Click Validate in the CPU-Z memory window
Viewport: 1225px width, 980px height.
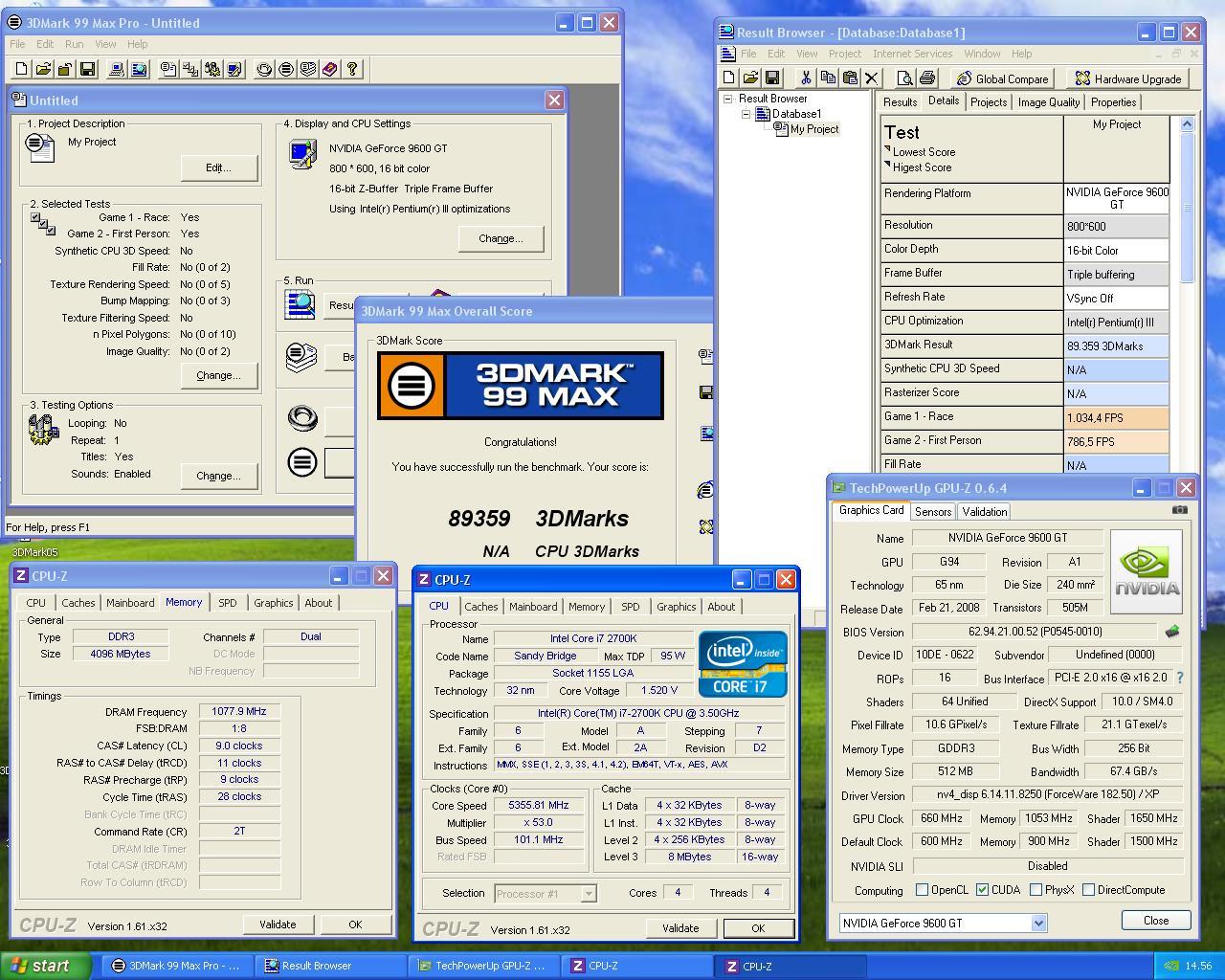[278, 924]
